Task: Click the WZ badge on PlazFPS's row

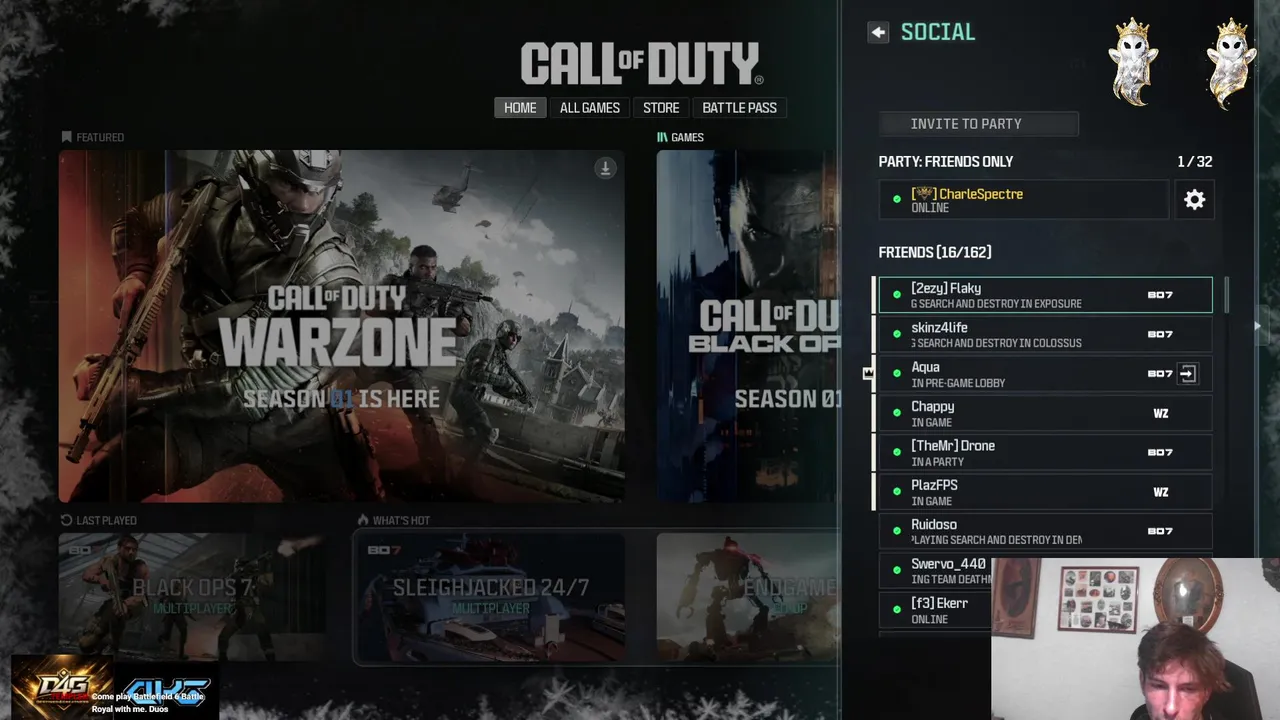Action: (x=1161, y=492)
